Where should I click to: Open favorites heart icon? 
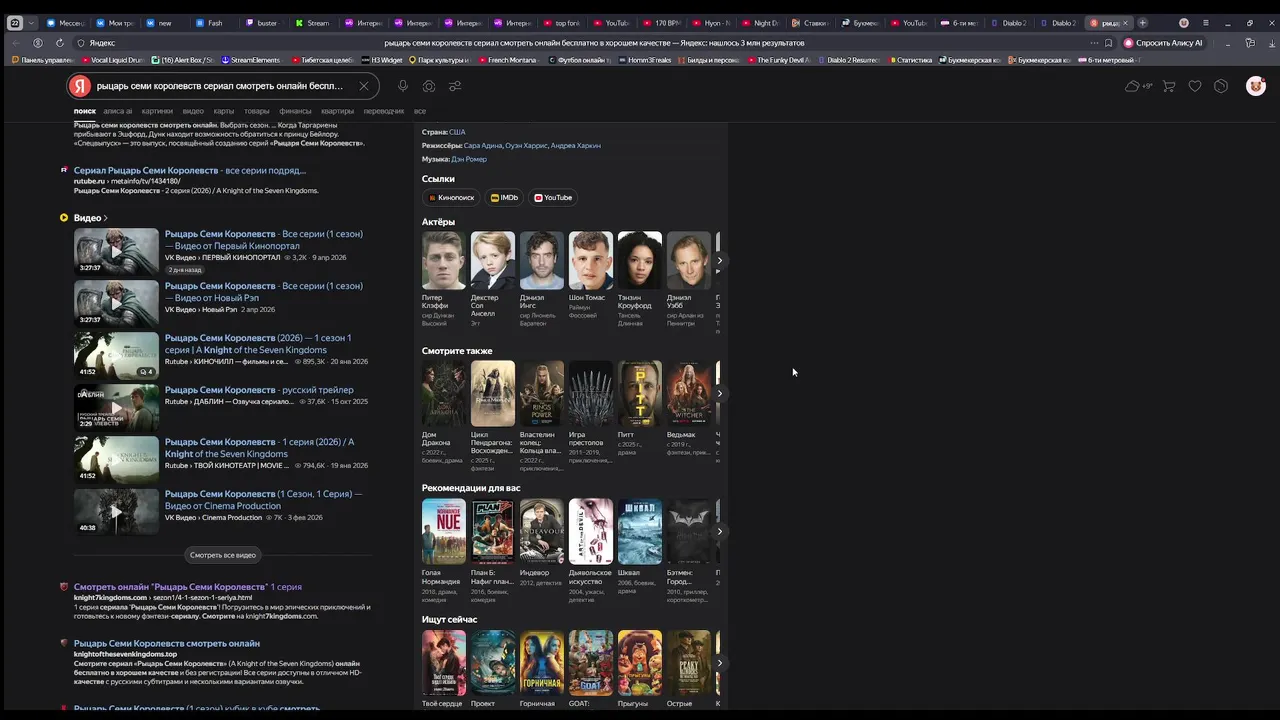(x=1195, y=86)
